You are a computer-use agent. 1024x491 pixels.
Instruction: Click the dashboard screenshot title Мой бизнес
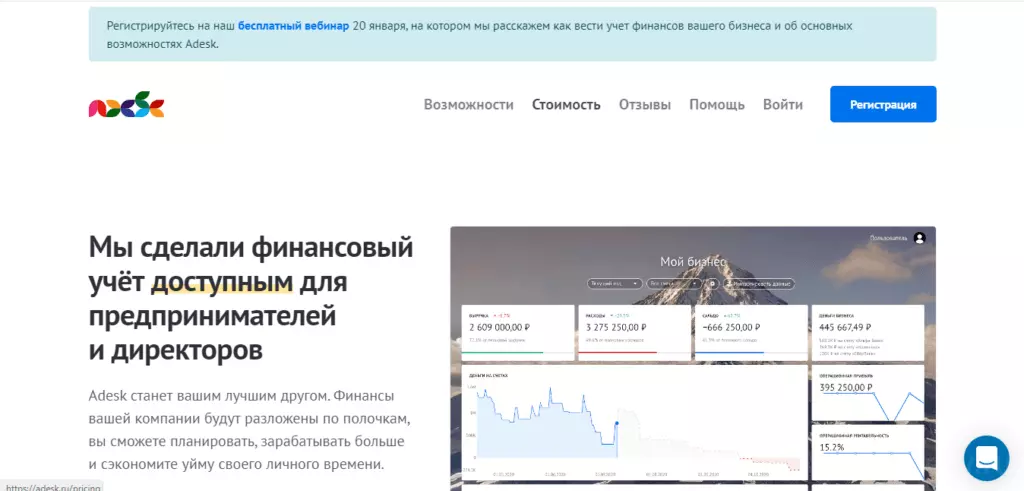click(x=693, y=262)
